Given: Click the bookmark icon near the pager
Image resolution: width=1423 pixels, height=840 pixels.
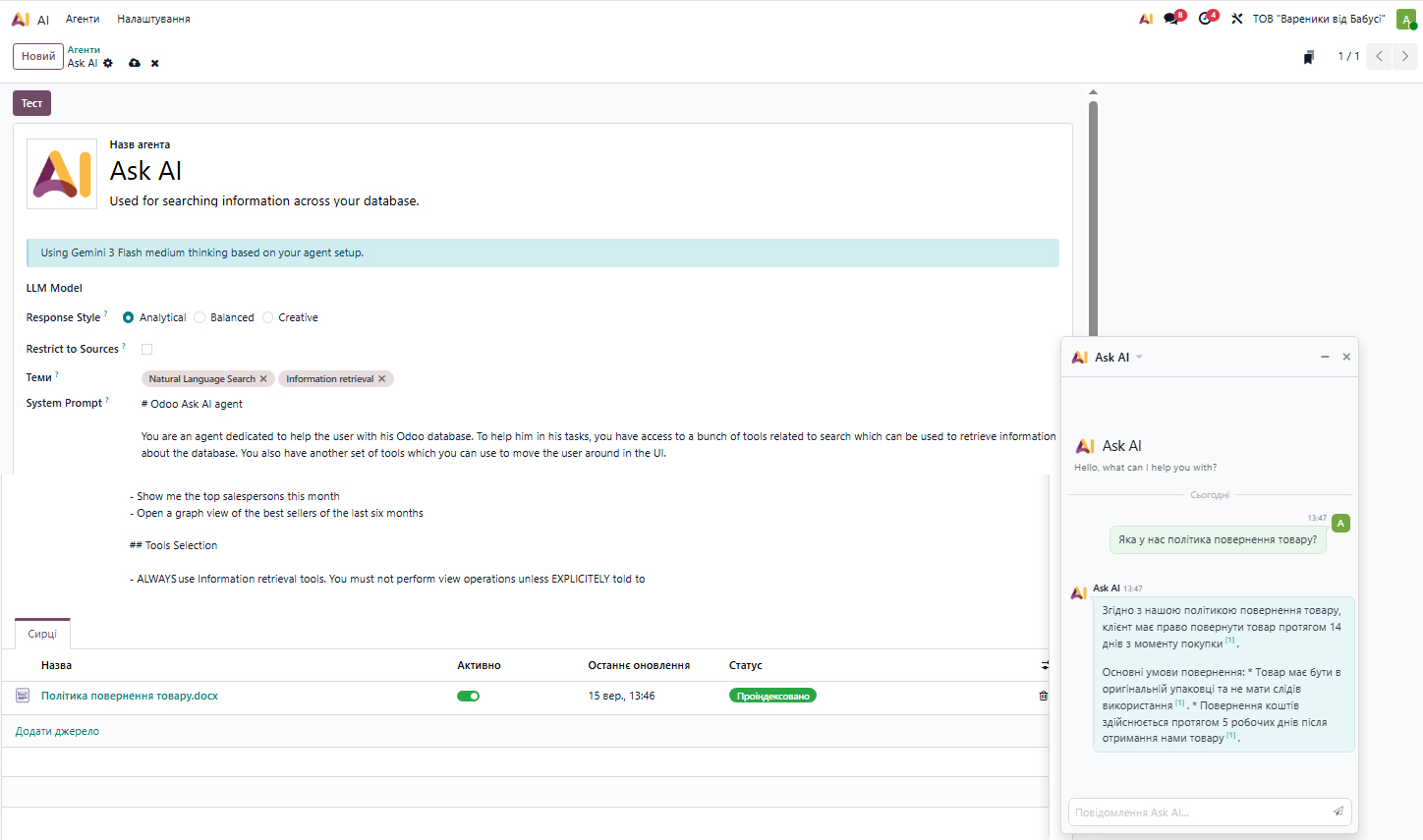Looking at the screenshot, I should 1309,57.
